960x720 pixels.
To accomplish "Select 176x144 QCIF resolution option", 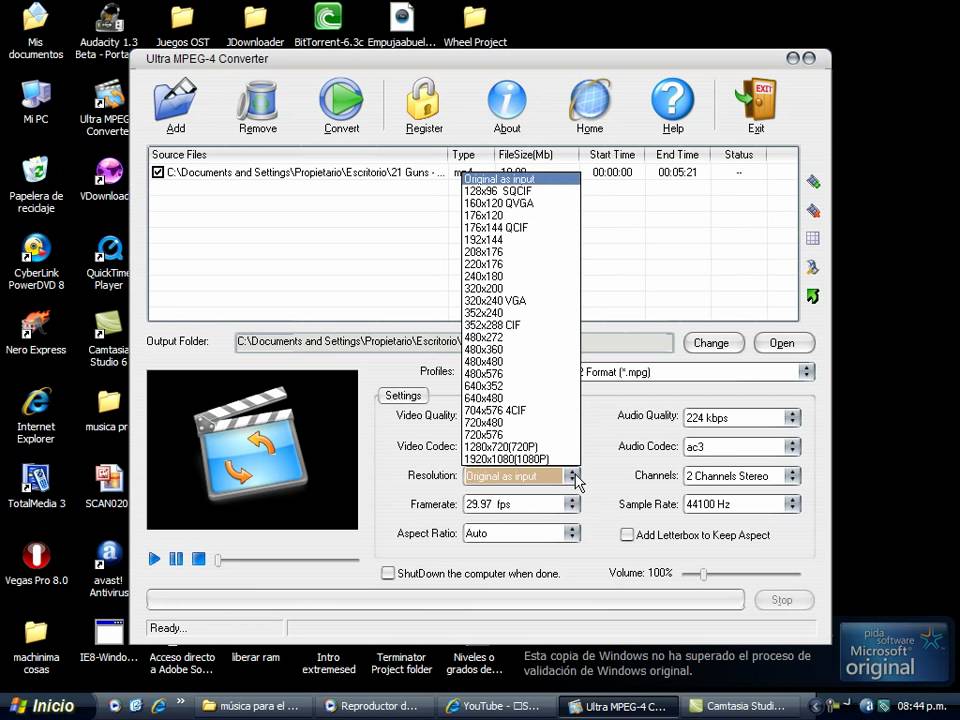I will 520,228.
